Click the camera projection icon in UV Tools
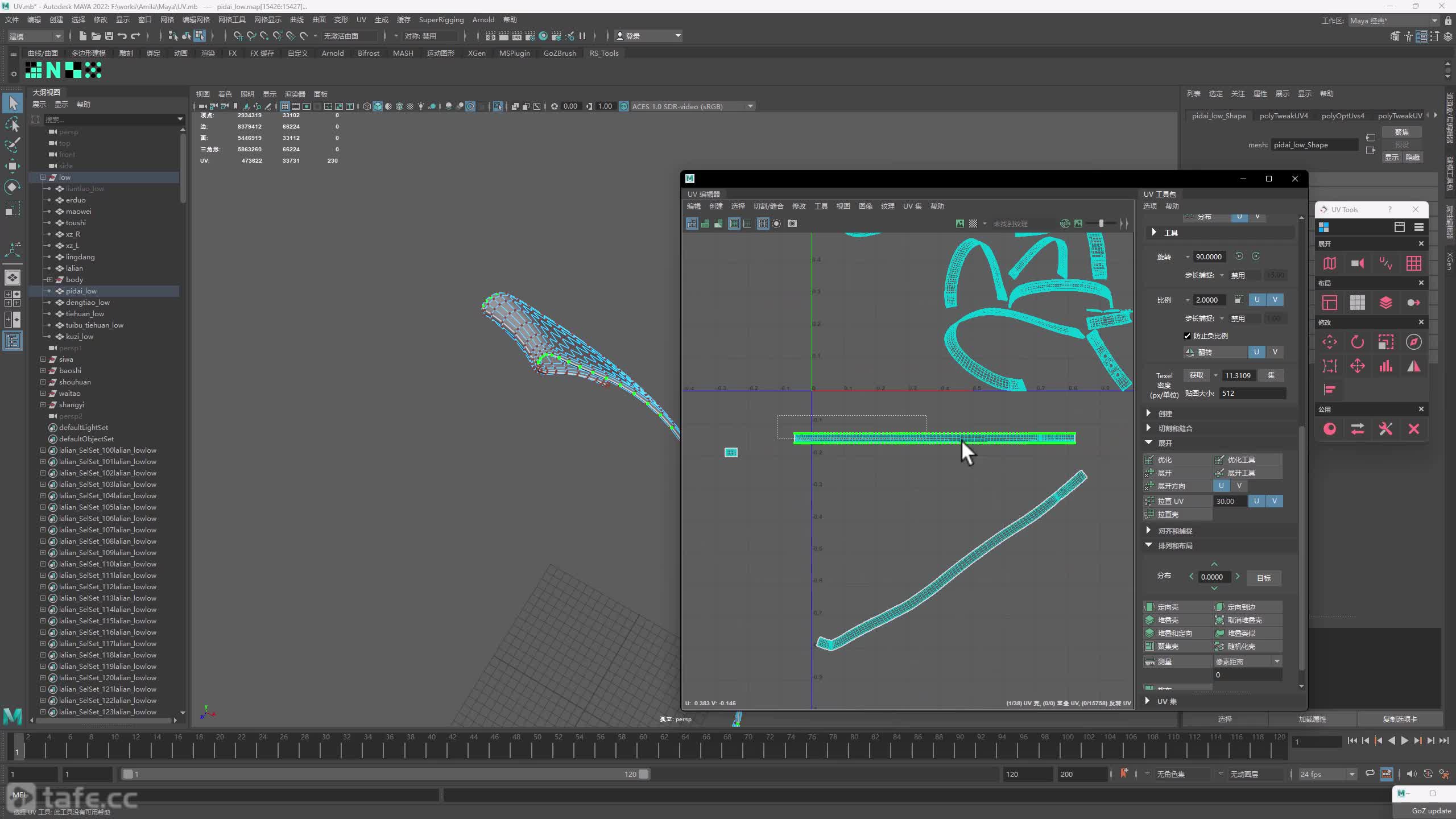This screenshot has width=1456, height=819. 1358,263
